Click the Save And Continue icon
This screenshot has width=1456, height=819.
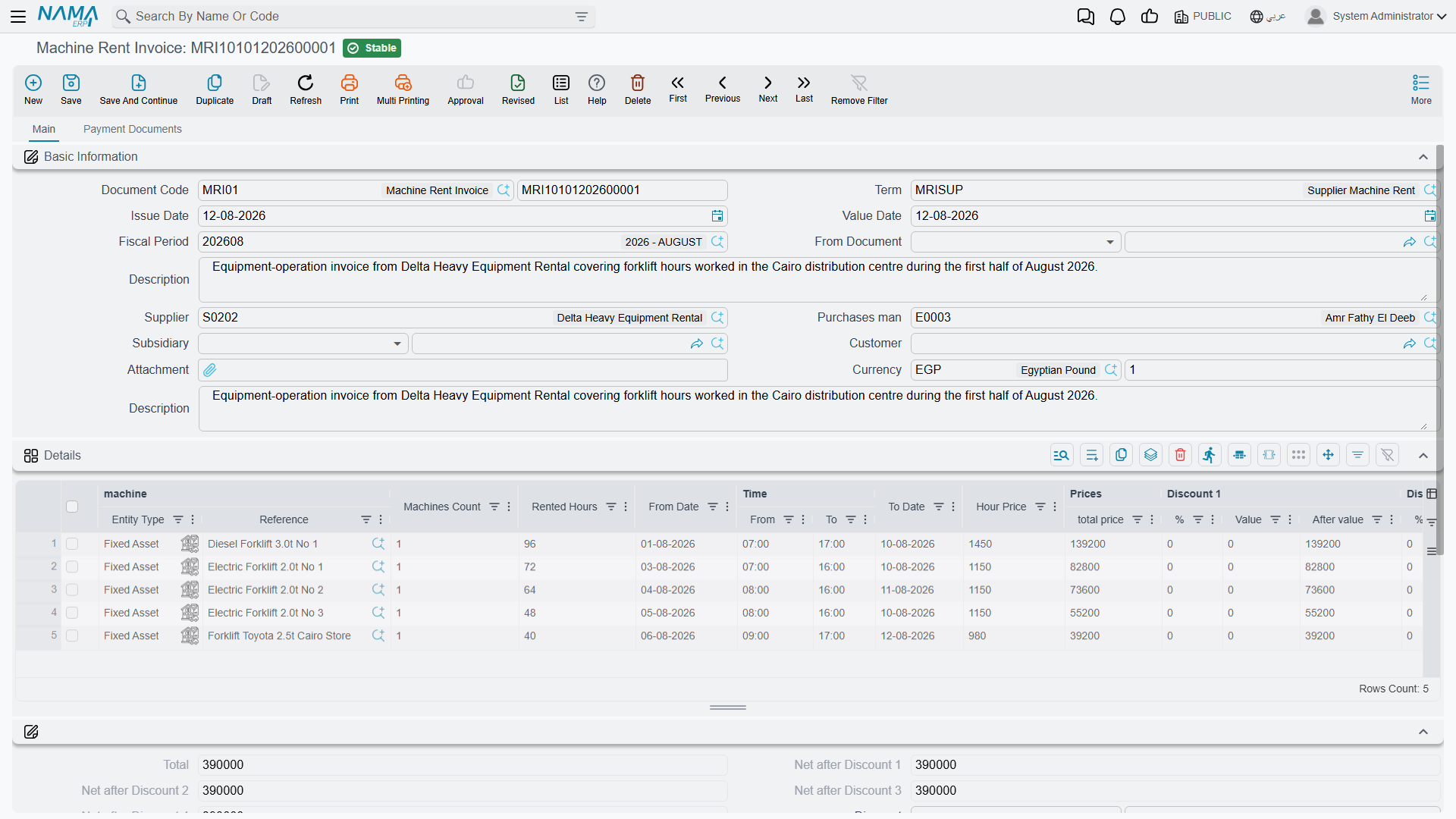pos(139,83)
